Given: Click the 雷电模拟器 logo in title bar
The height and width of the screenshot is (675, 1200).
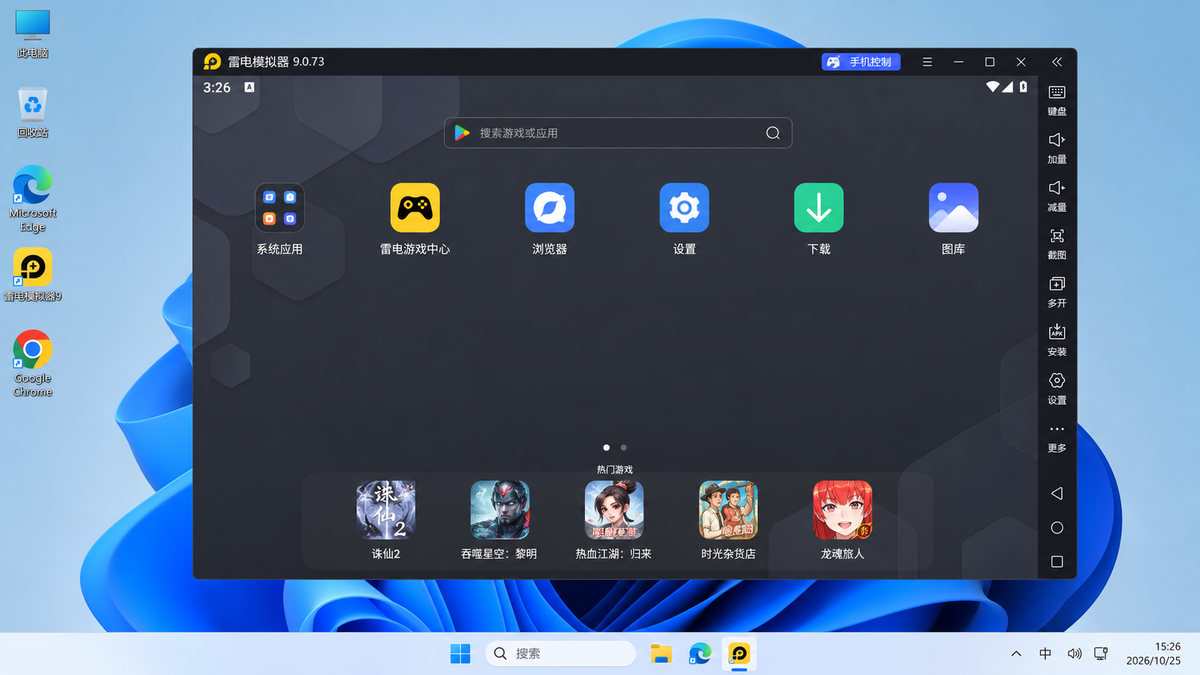Looking at the screenshot, I should [x=212, y=62].
